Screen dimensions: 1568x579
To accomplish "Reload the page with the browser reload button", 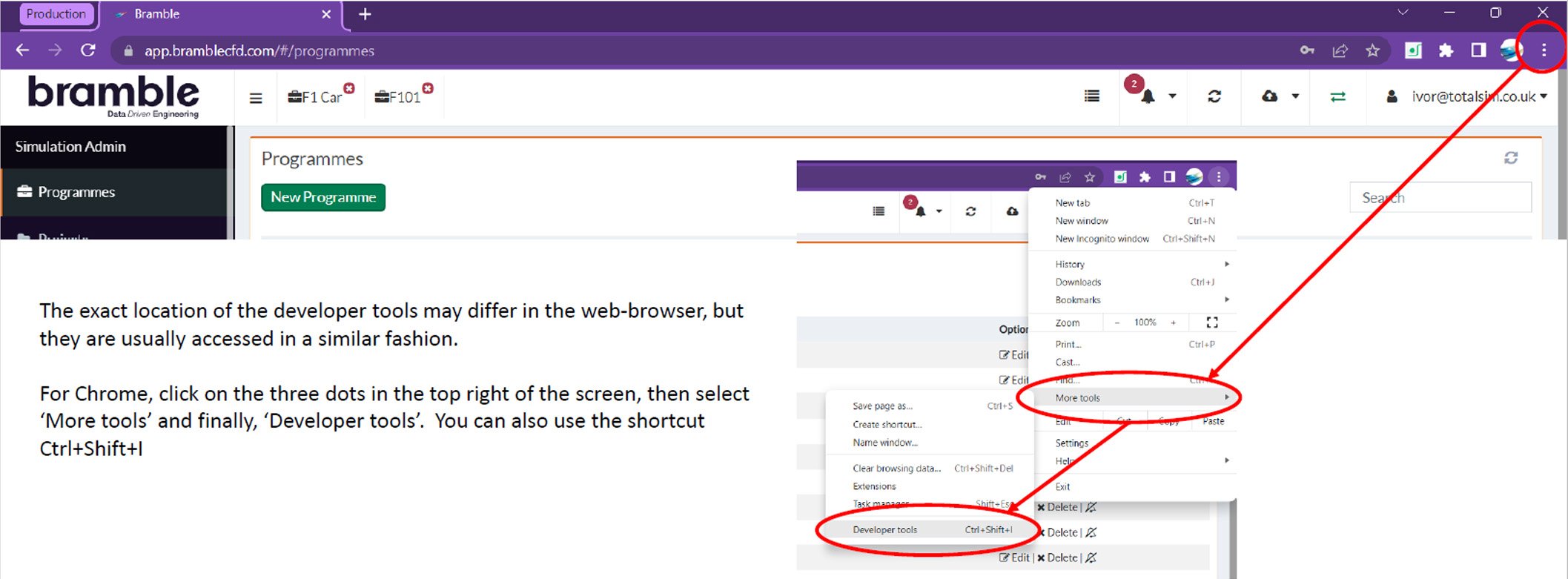I will [x=88, y=50].
